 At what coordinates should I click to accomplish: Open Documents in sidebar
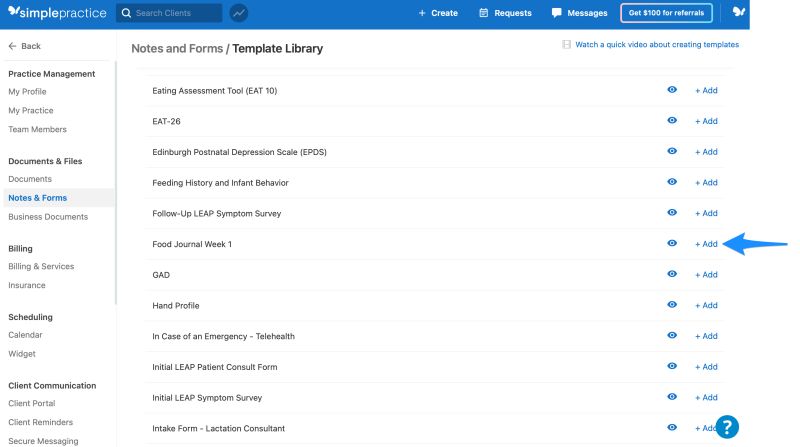30,179
